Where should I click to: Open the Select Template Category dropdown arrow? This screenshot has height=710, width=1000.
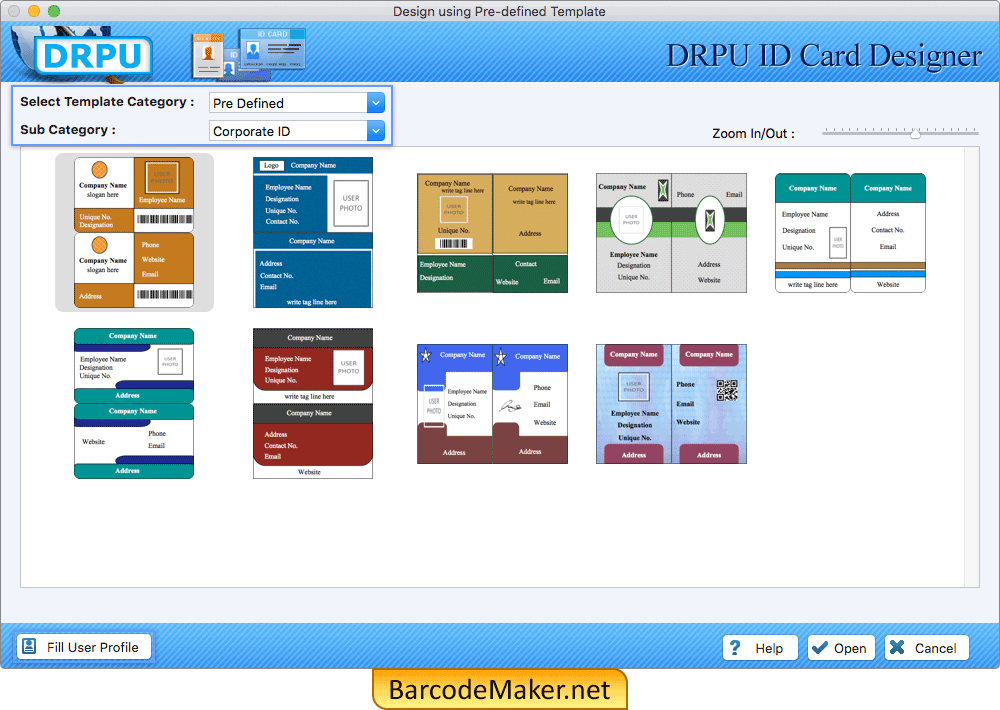pos(376,103)
